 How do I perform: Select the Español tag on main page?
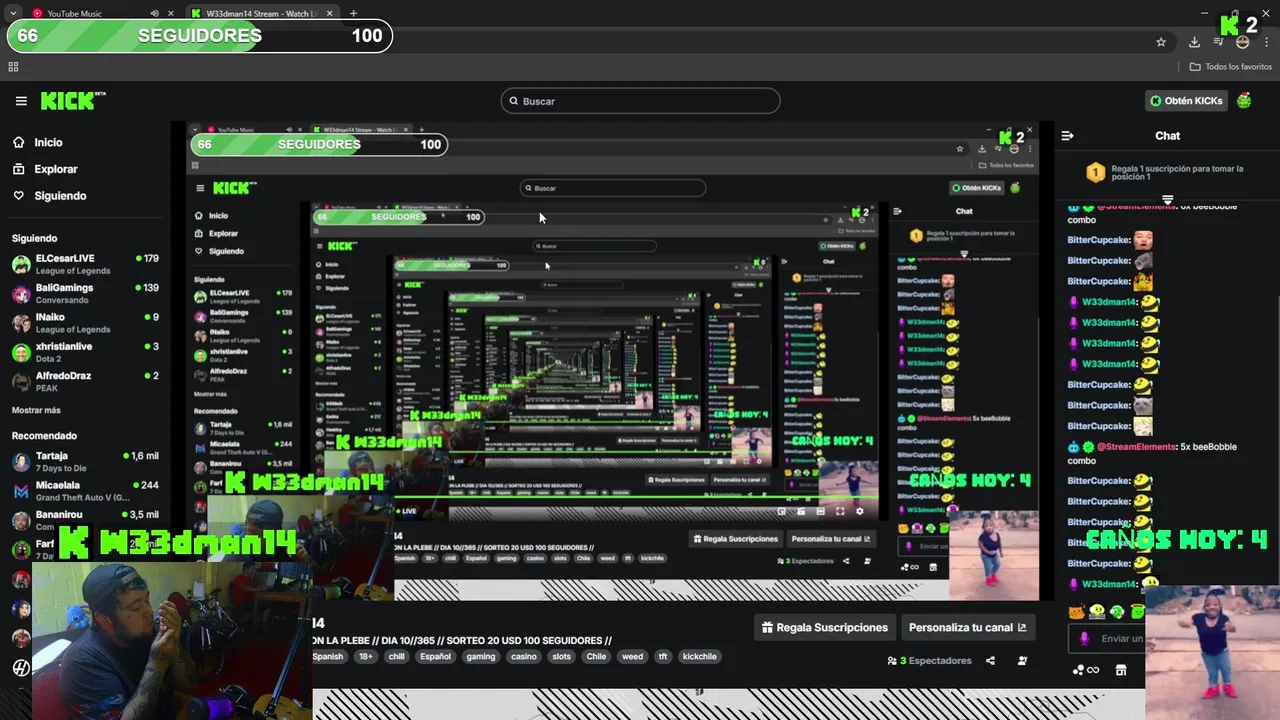pyautogui.click(x=435, y=657)
